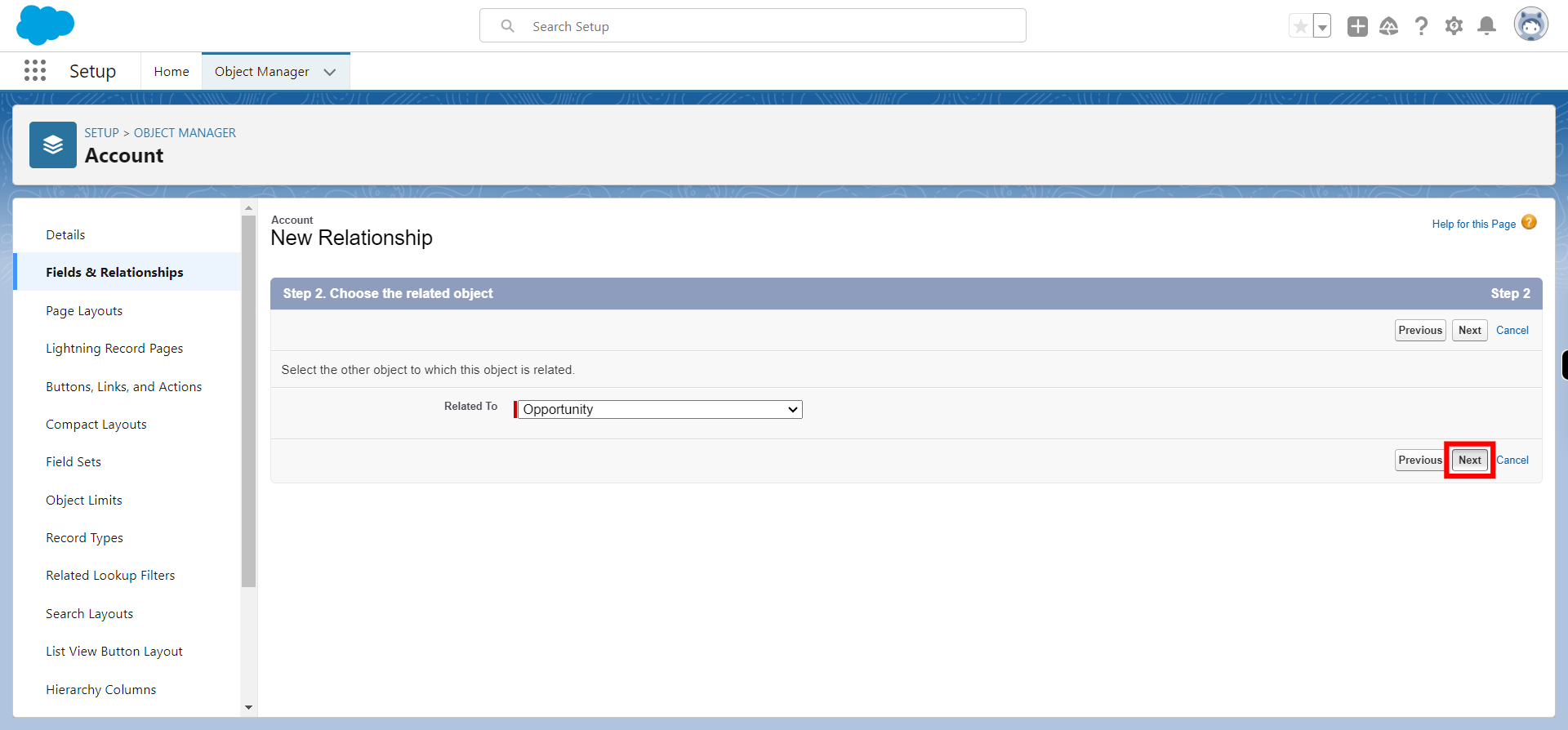1568x730 pixels.
Task: Click the sidebar scrollbar thumb
Action: click(249, 401)
